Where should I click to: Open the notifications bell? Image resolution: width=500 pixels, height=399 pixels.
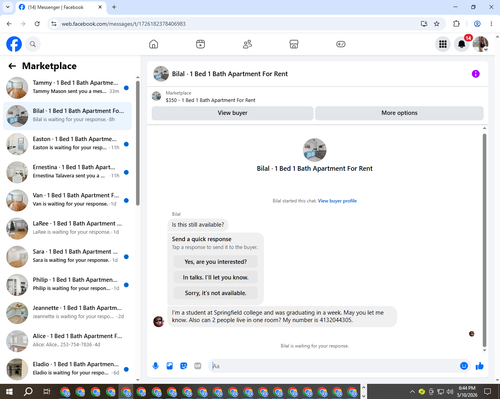tap(462, 44)
